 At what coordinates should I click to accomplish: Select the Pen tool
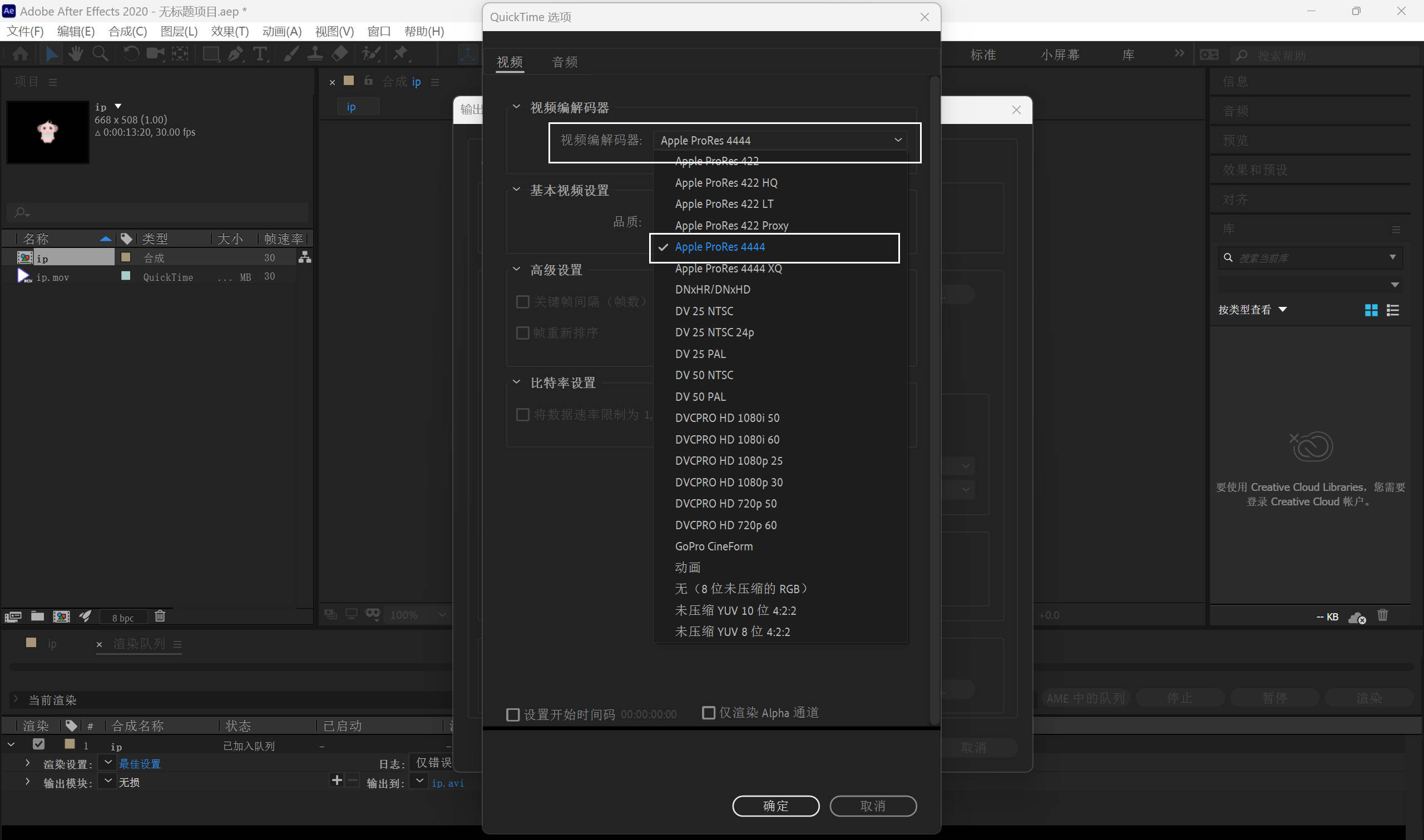[x=235, y=54]
